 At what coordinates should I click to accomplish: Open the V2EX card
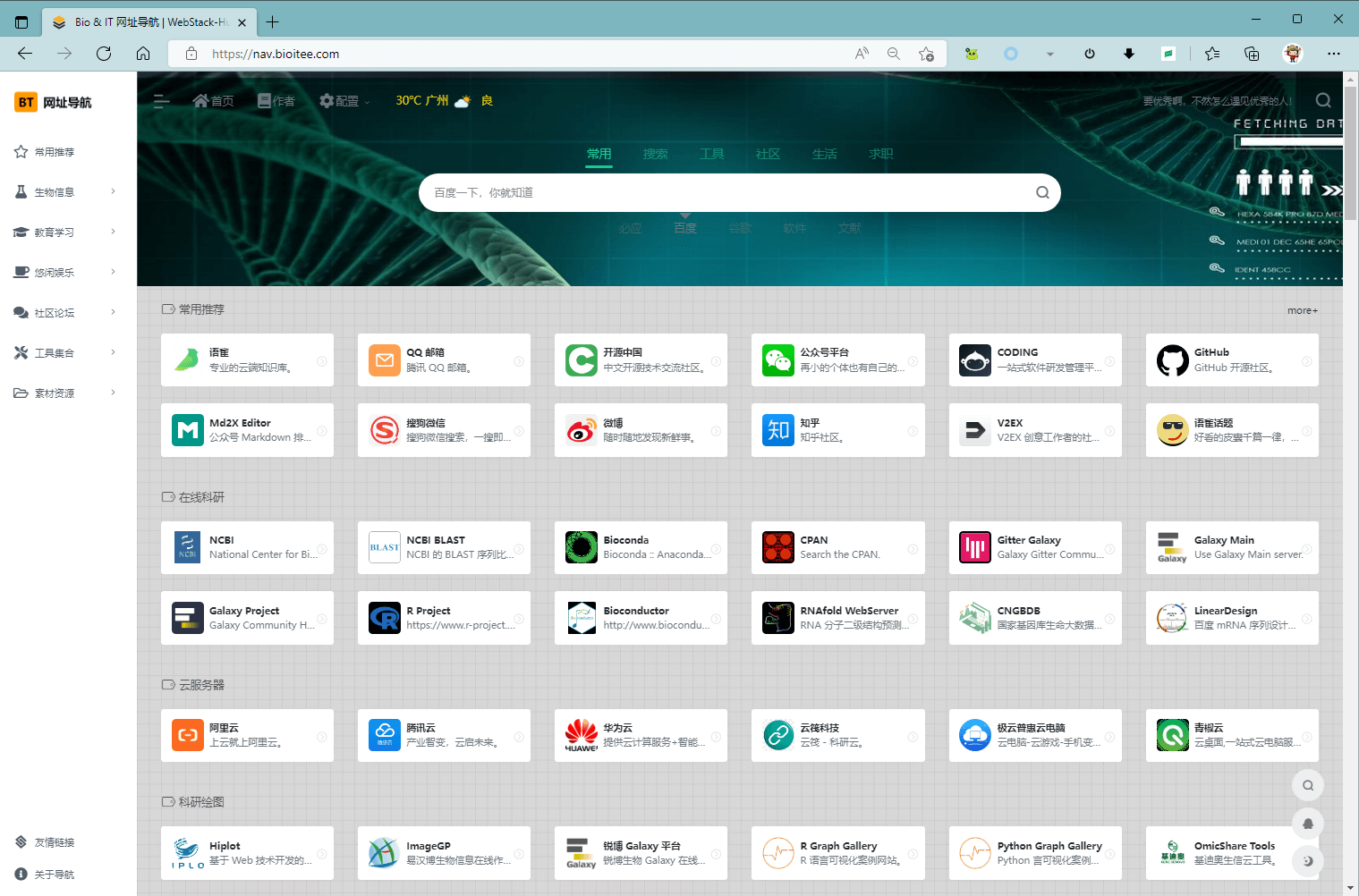click(1035, 430)
